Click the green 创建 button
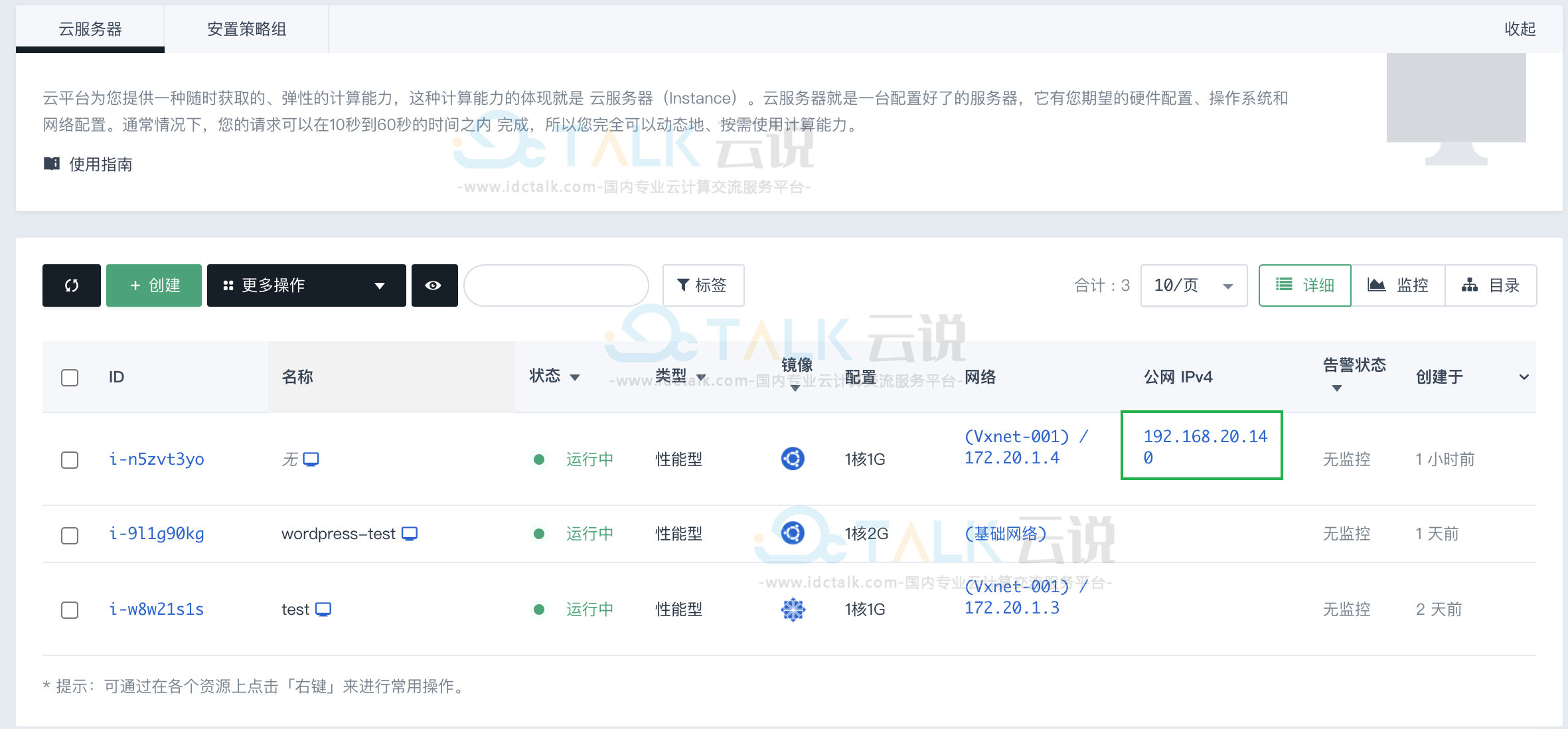This screenshot has width=1568, height=729. [154, 285]
